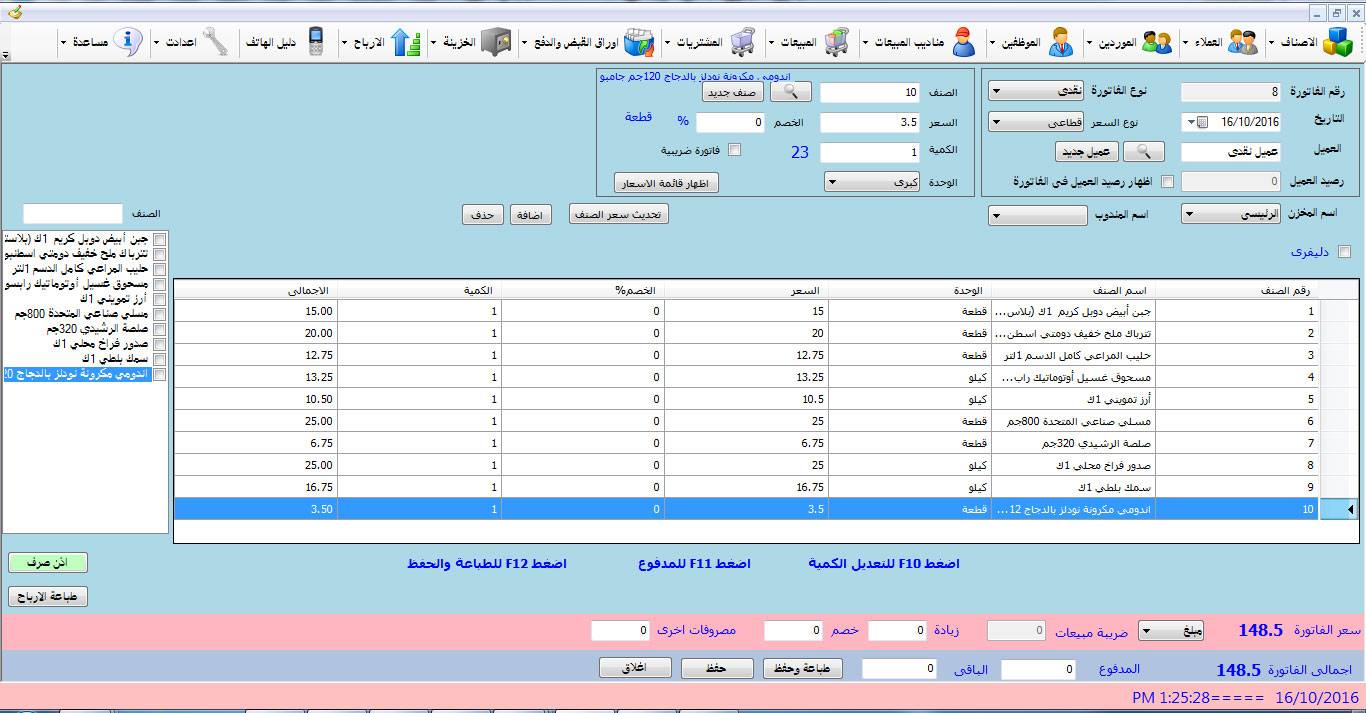Check the سمك بلطي 1ك list item
1366x713 pixels.
tap(160, 359)
